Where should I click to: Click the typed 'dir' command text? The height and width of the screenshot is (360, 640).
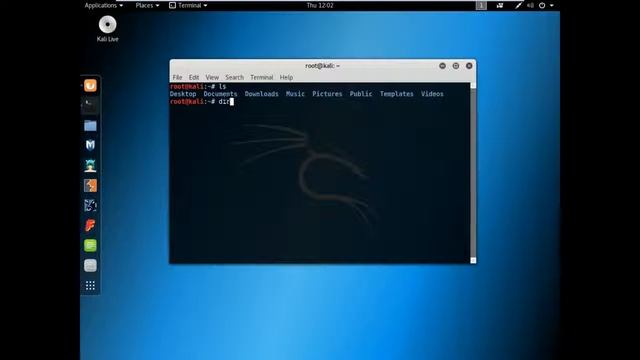(224, 102)
